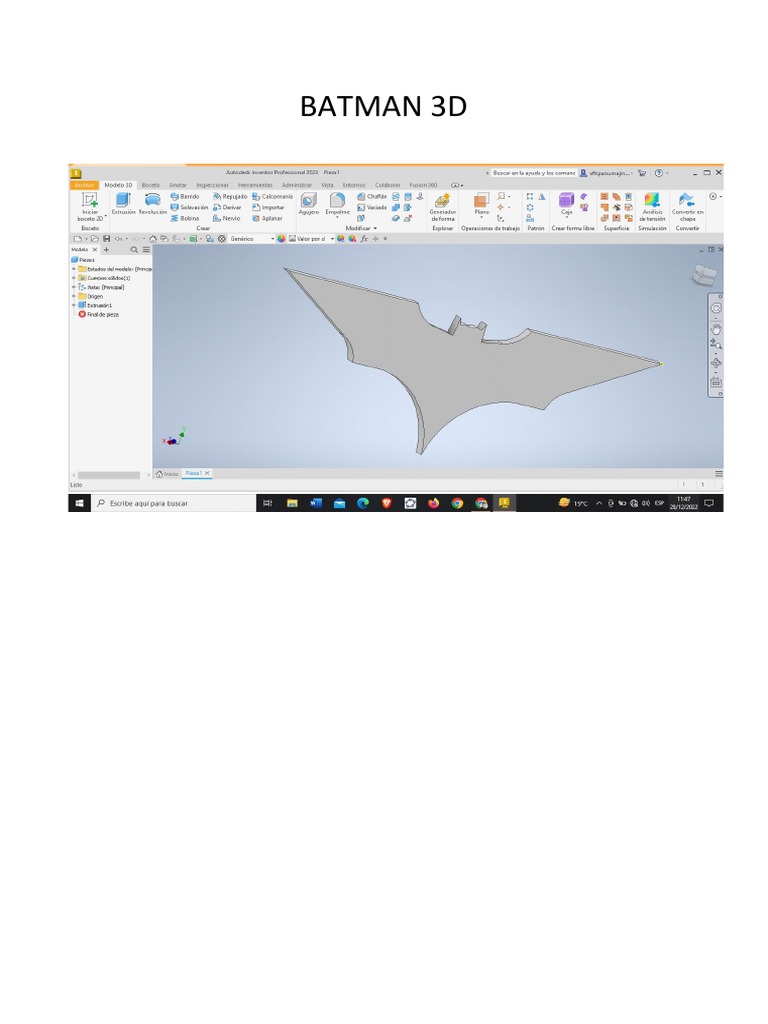Select the Extrusión tool
Image resolution: width=768 pixels, height=1024 pixels.
[123, 203]
